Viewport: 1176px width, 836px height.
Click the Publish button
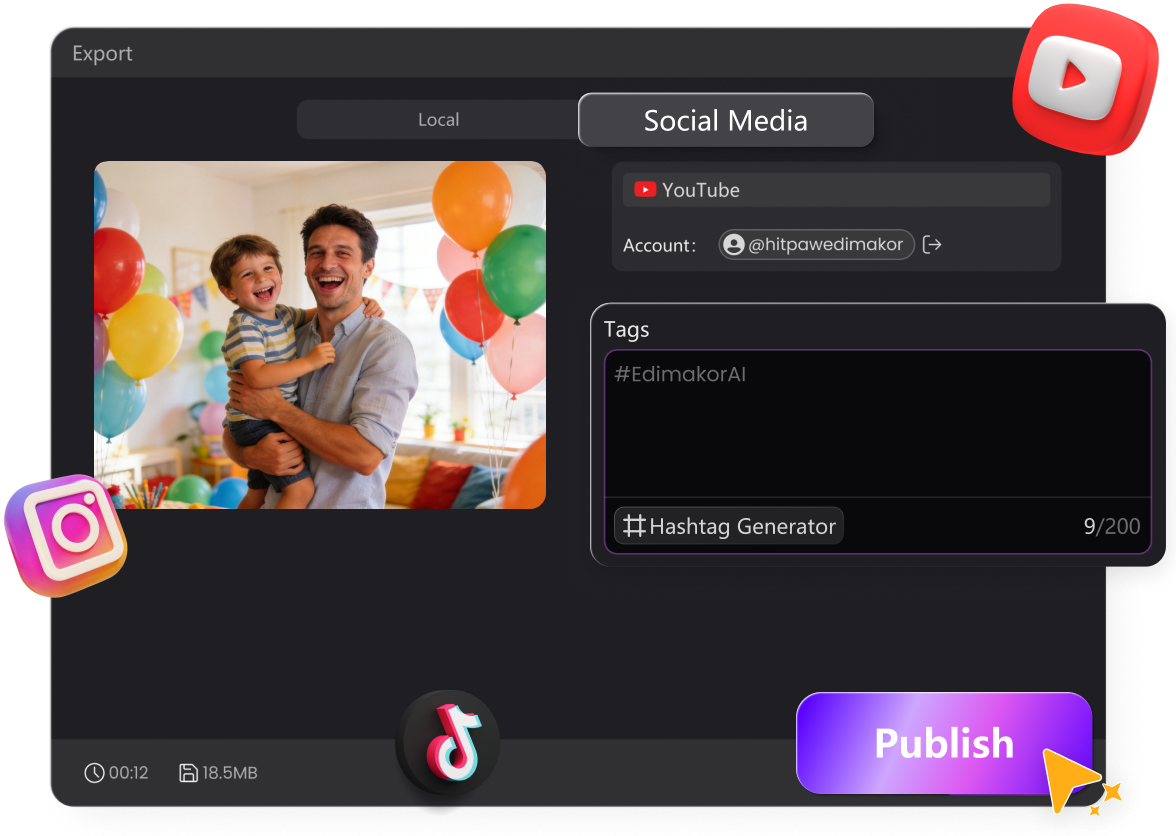tap(944, 743)
